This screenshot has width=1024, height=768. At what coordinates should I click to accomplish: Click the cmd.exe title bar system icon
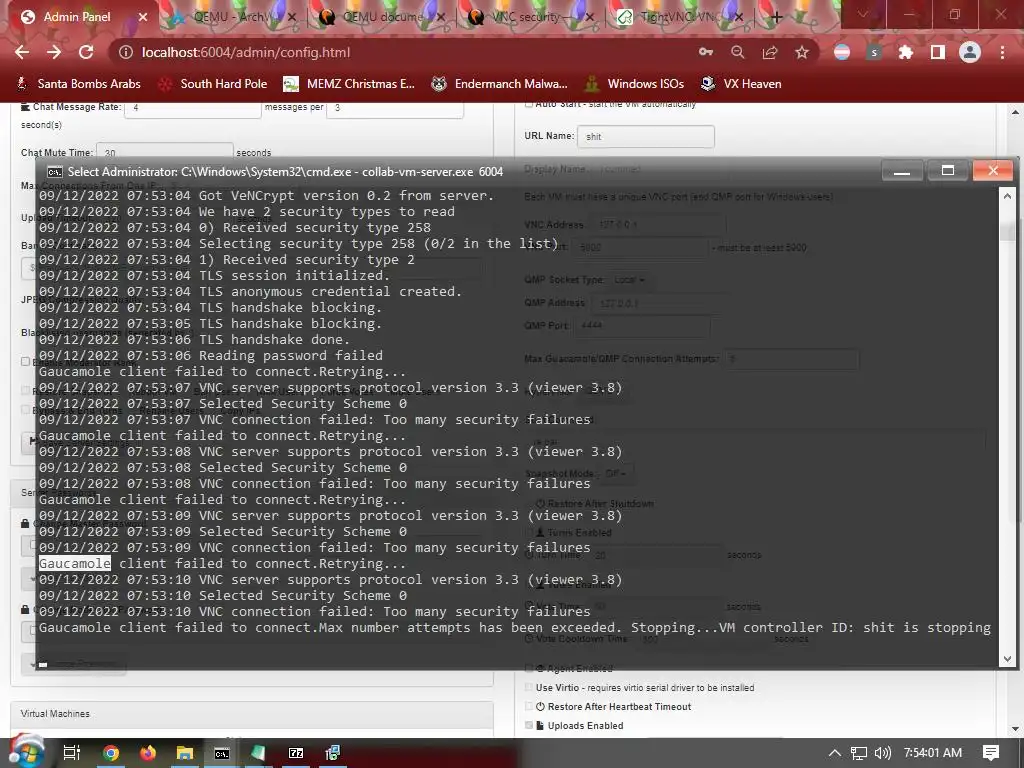pyautogui.click(x=55, y=172)
